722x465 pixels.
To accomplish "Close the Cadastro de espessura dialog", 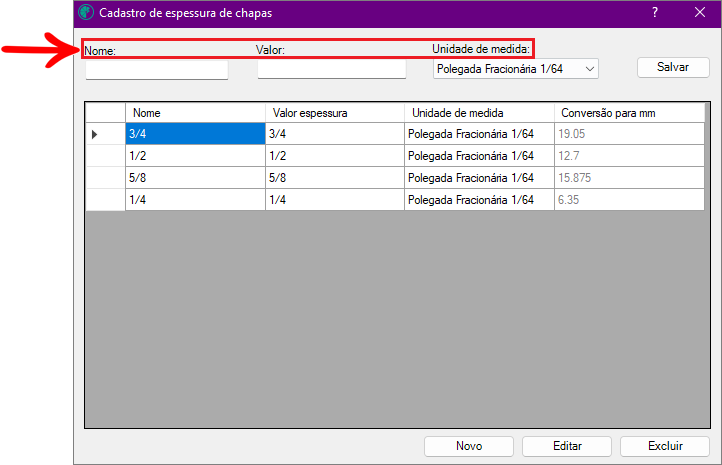I will tap(700, 12).
